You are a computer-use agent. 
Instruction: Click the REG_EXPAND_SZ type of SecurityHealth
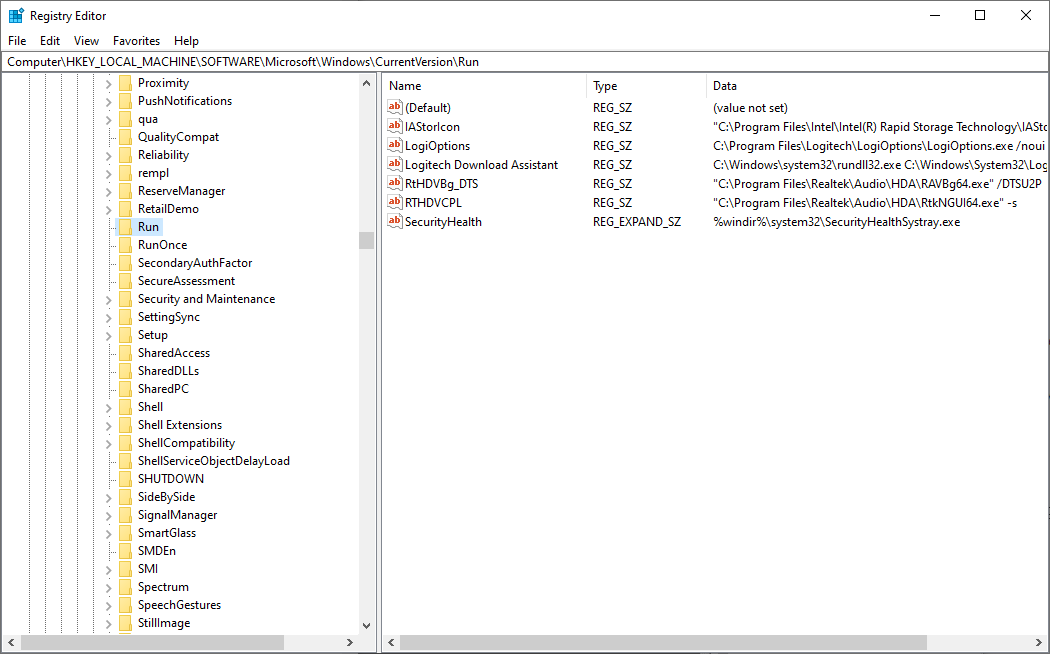[x=637, y=222]
